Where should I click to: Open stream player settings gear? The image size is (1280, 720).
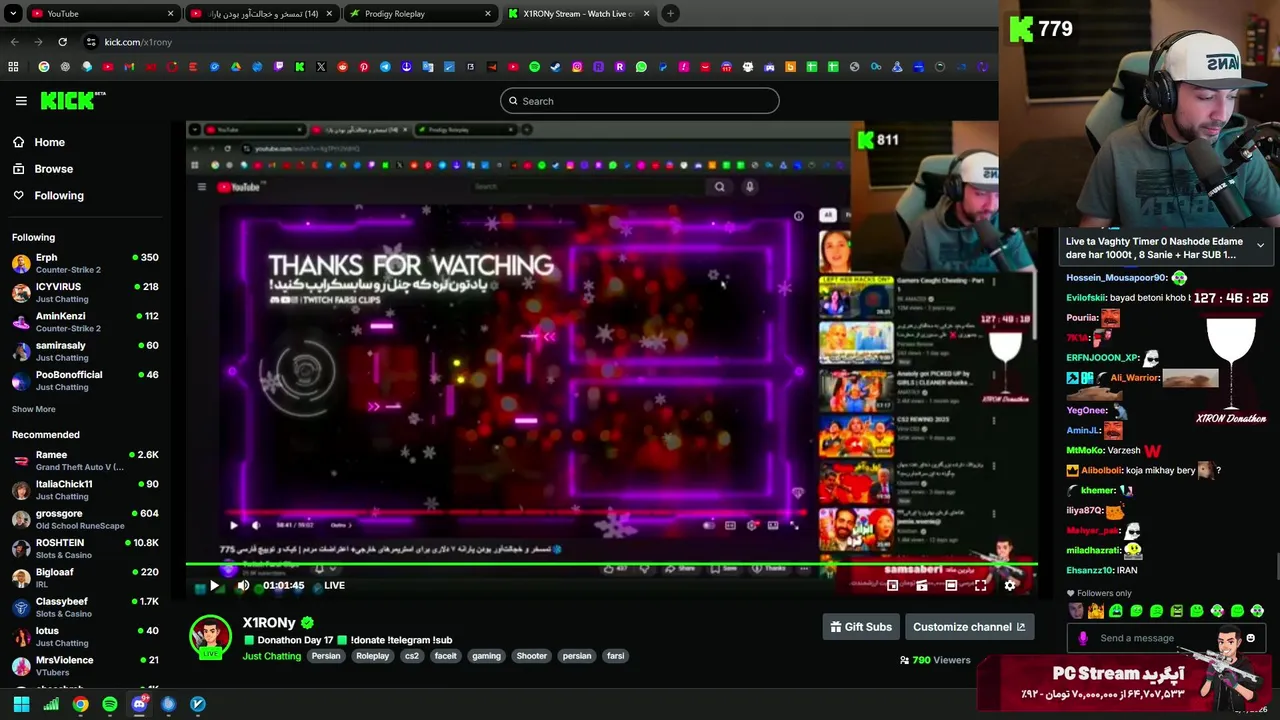click(1010, 586)
